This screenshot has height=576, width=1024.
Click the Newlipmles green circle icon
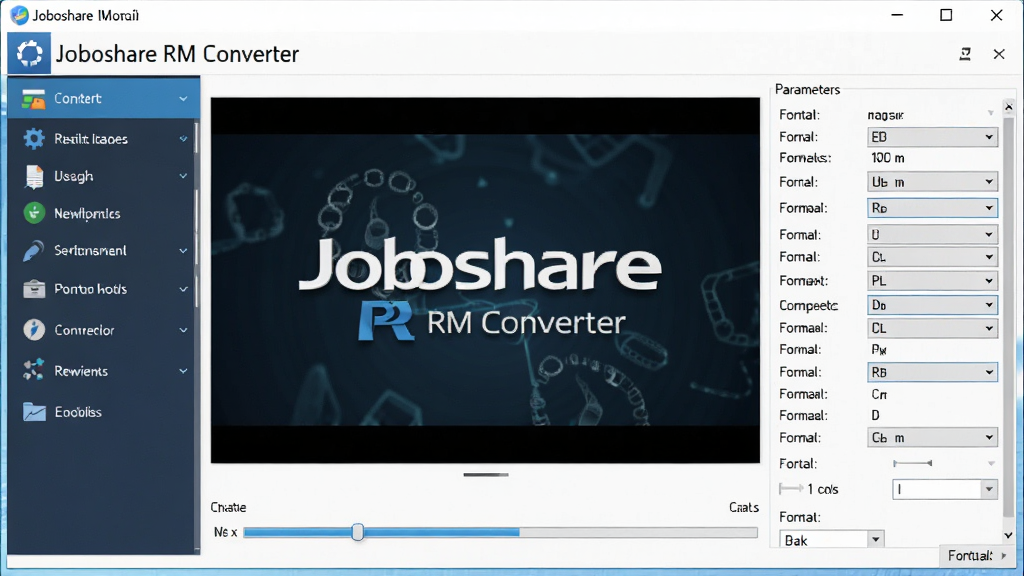pos(34,213)
